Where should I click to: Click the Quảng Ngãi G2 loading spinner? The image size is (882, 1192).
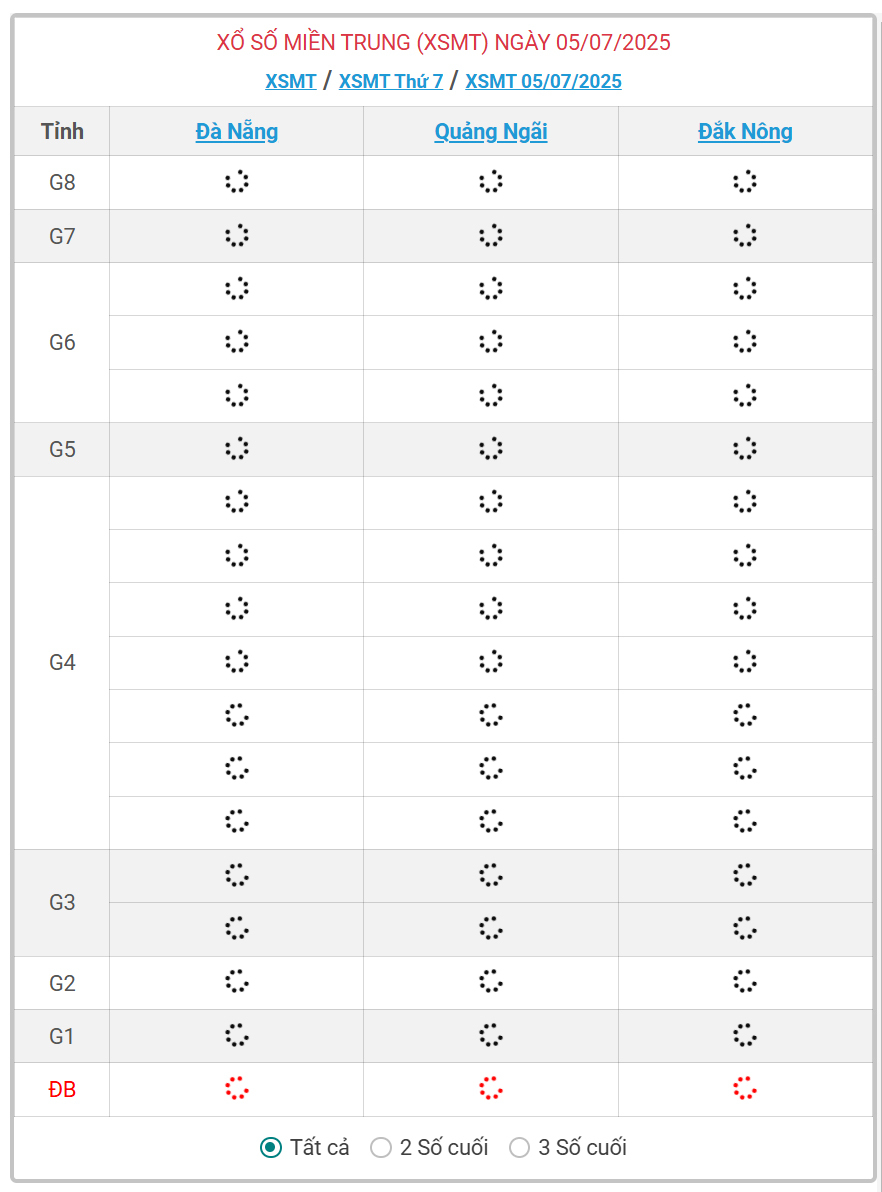[x=490, y=982]
